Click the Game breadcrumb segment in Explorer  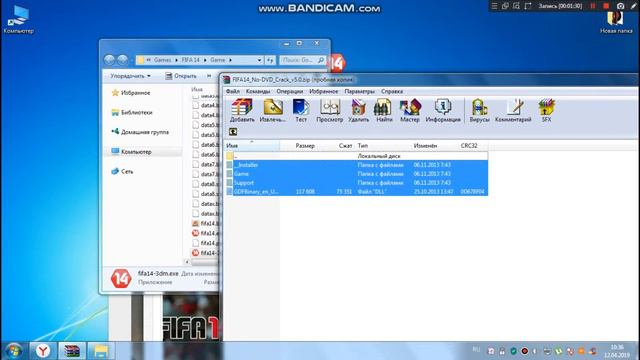218,60
